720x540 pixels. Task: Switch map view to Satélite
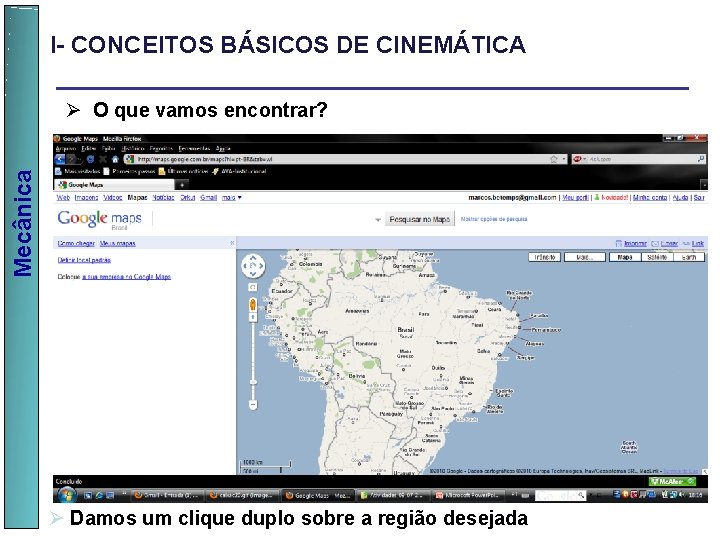[x=657, y=258]
